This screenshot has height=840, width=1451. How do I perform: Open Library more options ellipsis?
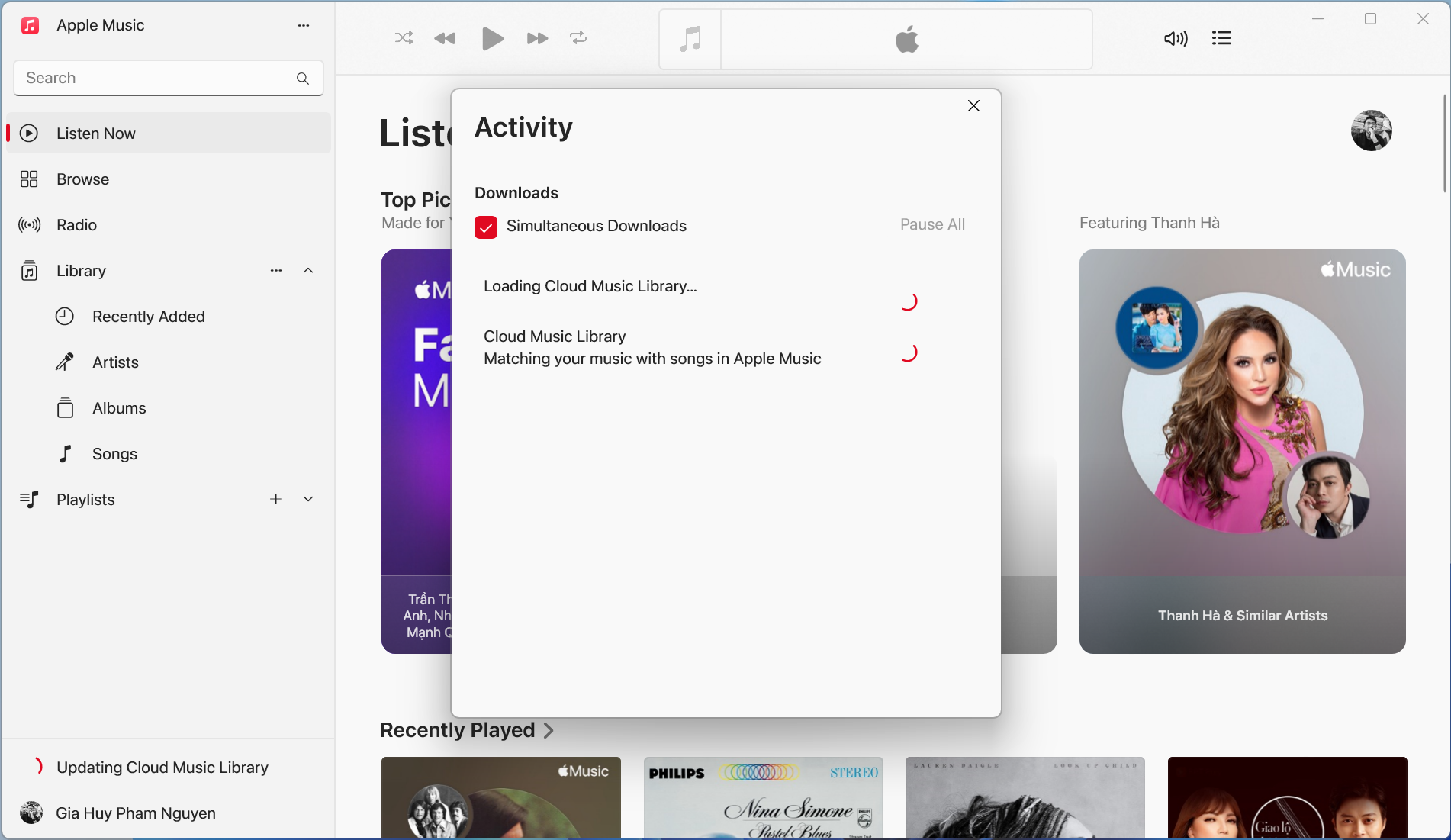(x=276, y=270)
